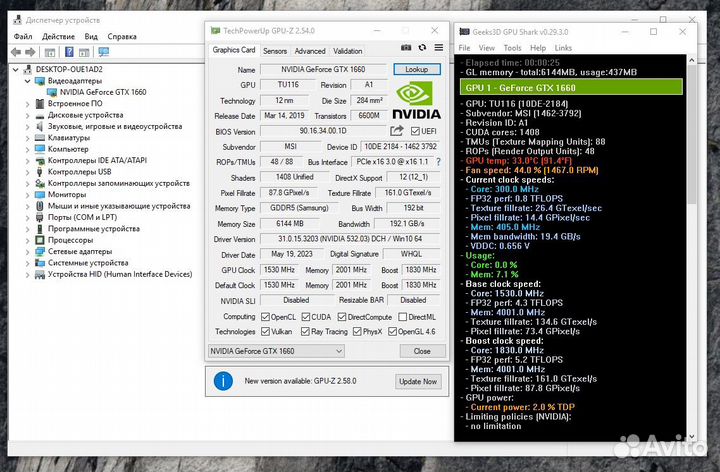Screen dimensions: 720x472
Task: Toggle the DirectCompute checkbox
Action: click(x=342, y=317)
